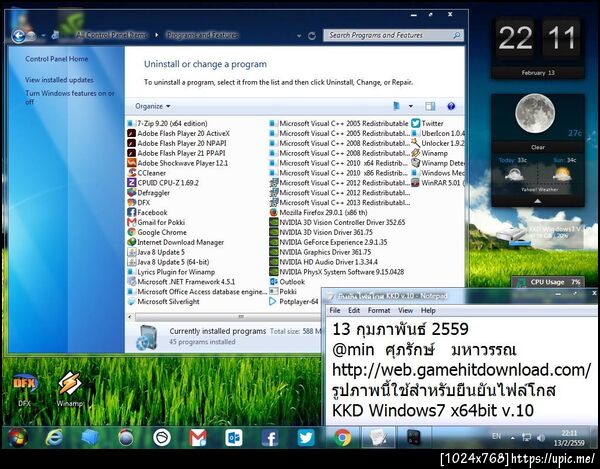The image size is (600, 469).
Task: Select Internet Download Manager entry
Action: [x=176, y=242]
